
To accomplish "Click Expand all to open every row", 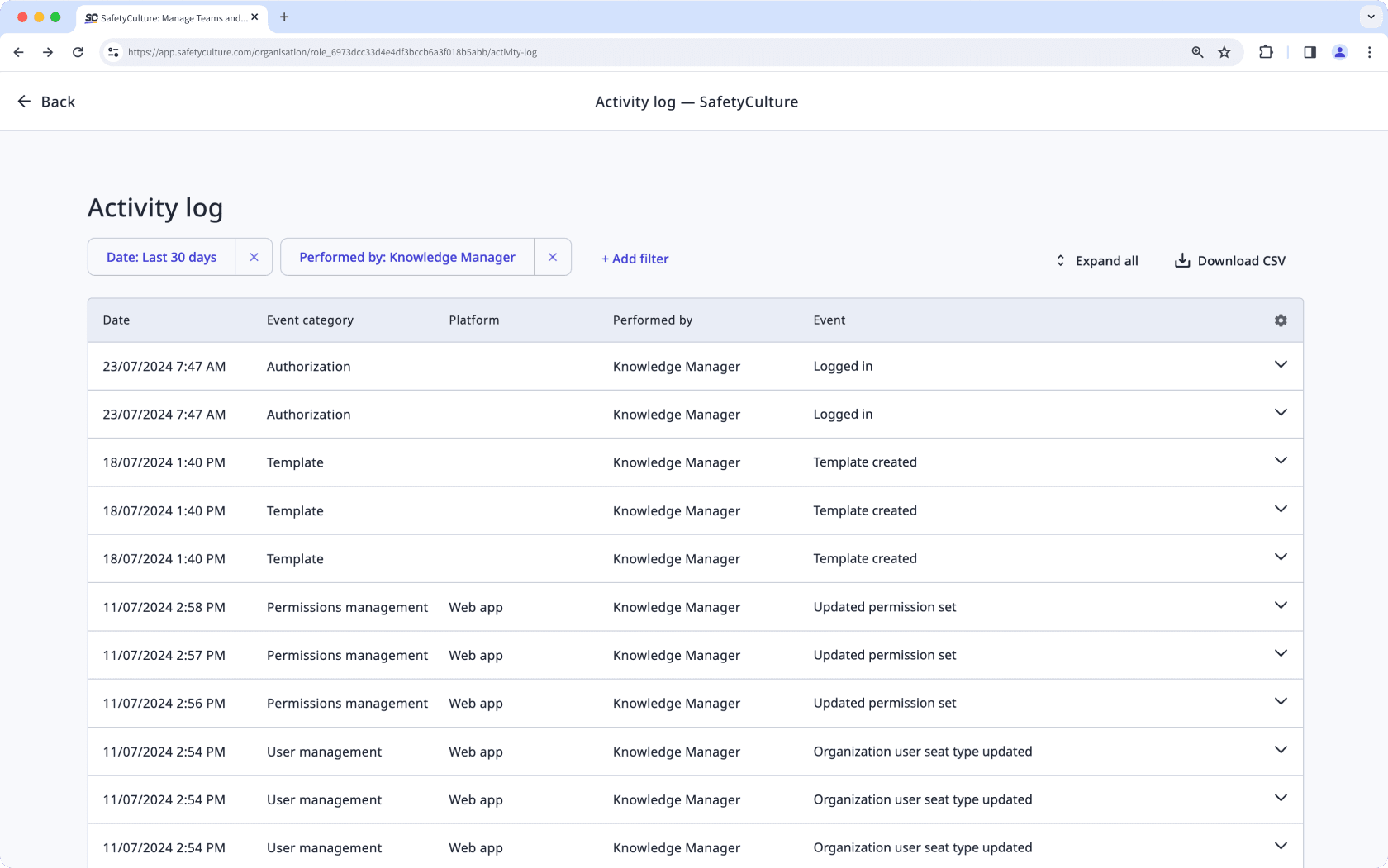I will 1096,260.
